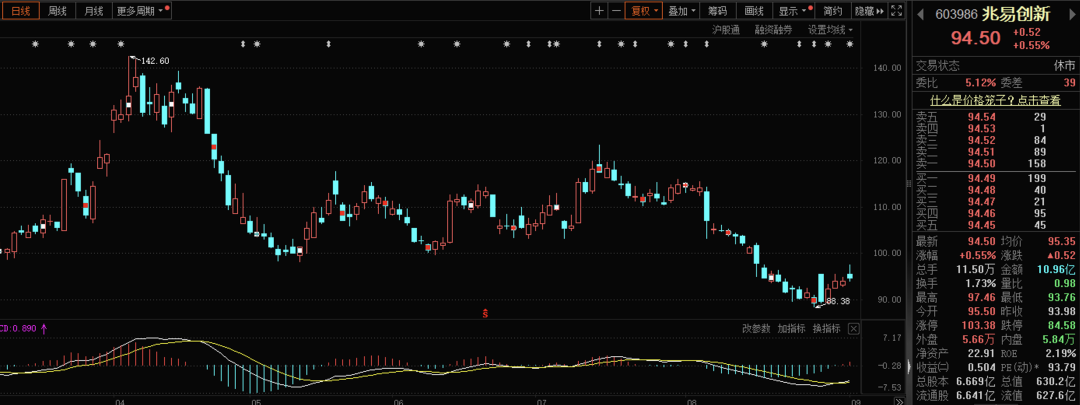Viewport: 1080px width, 405px height.
Task: Toggle 画线 drawing mode
Action: click(754, 11)
